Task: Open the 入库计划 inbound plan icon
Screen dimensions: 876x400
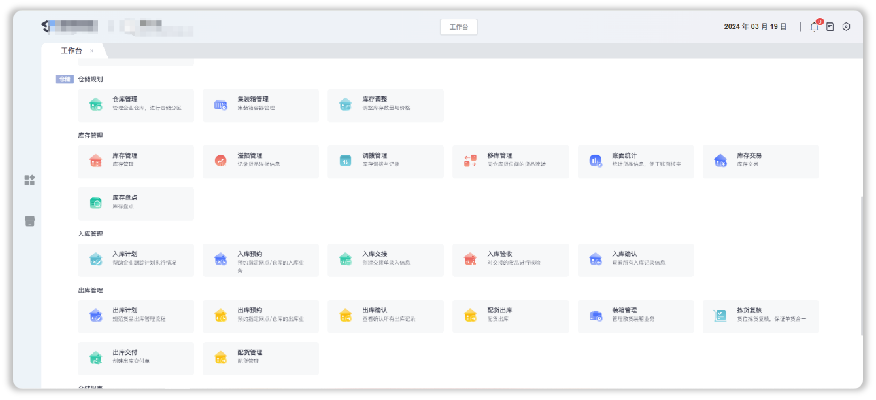Action: point(95,259)
